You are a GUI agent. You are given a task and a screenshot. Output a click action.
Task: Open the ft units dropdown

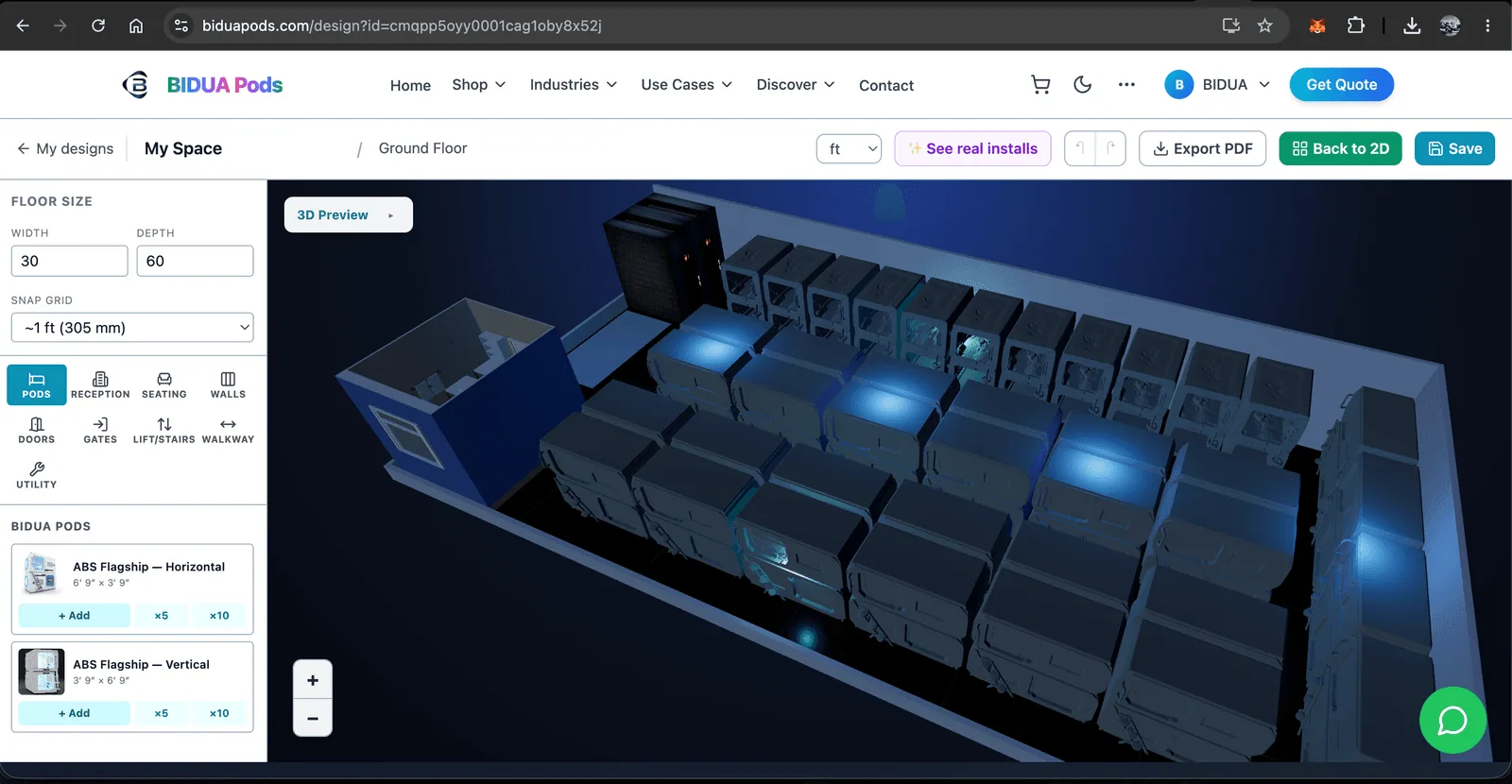[849, 148]
